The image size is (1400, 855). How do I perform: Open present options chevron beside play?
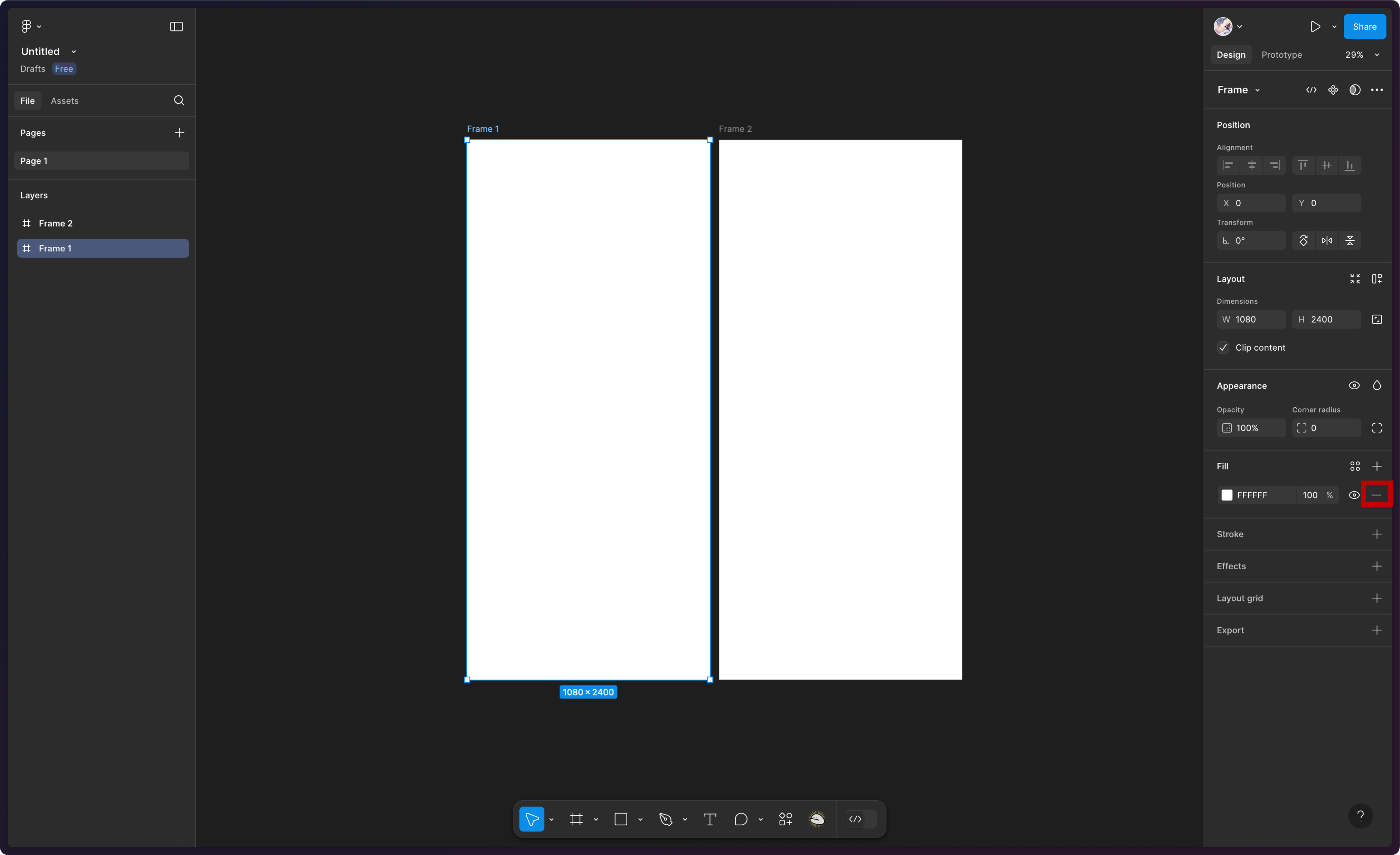(1334, 27)
